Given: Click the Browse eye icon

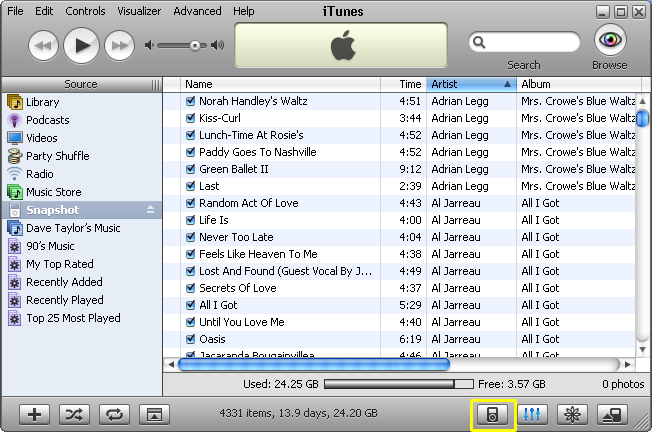Looking at the screenshot, I should (x=610, y=40).
